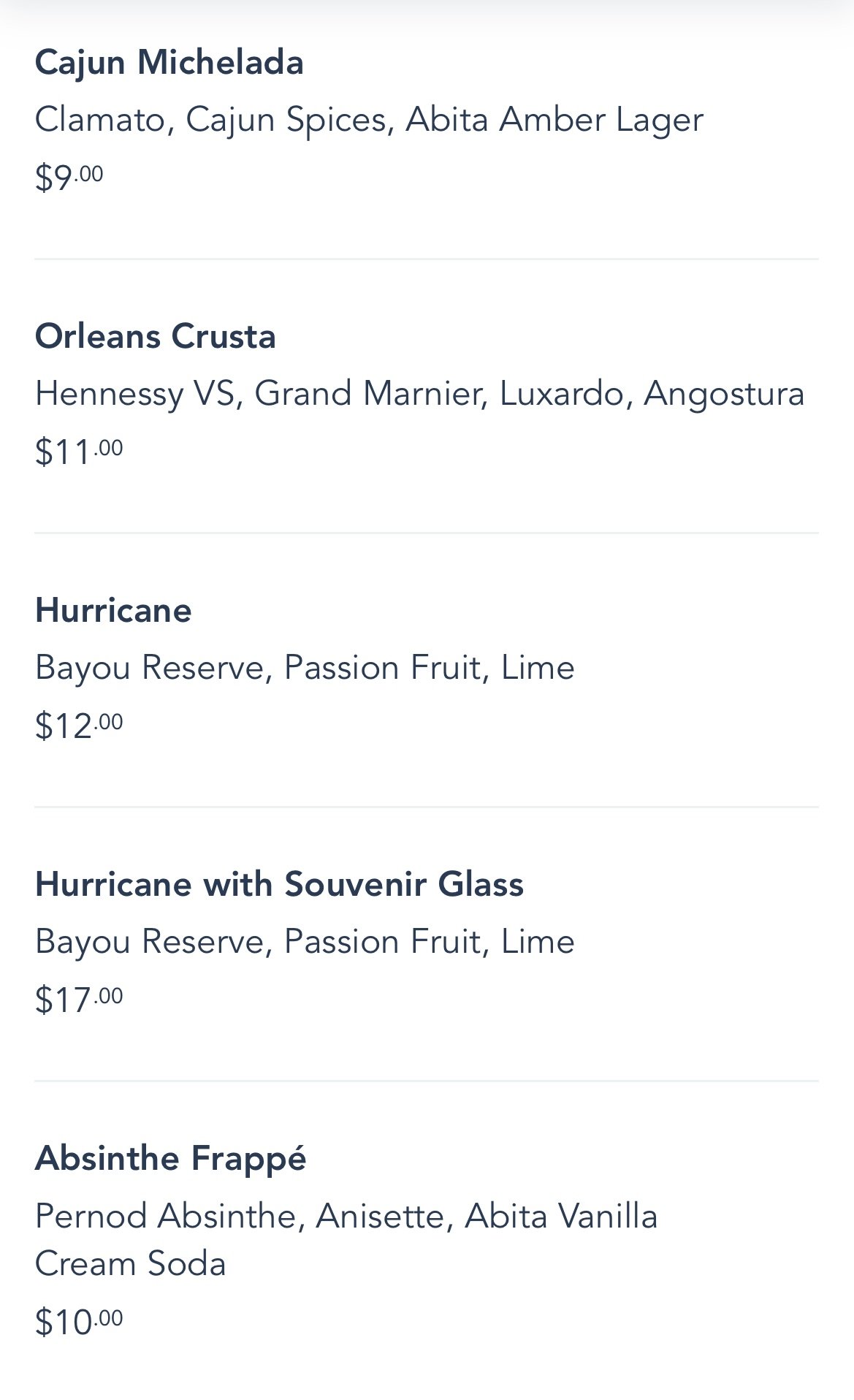This screenshot has width=854, height=1400.
Task: Select the Orleans Crusta drink title
Action: pos(155,337)
